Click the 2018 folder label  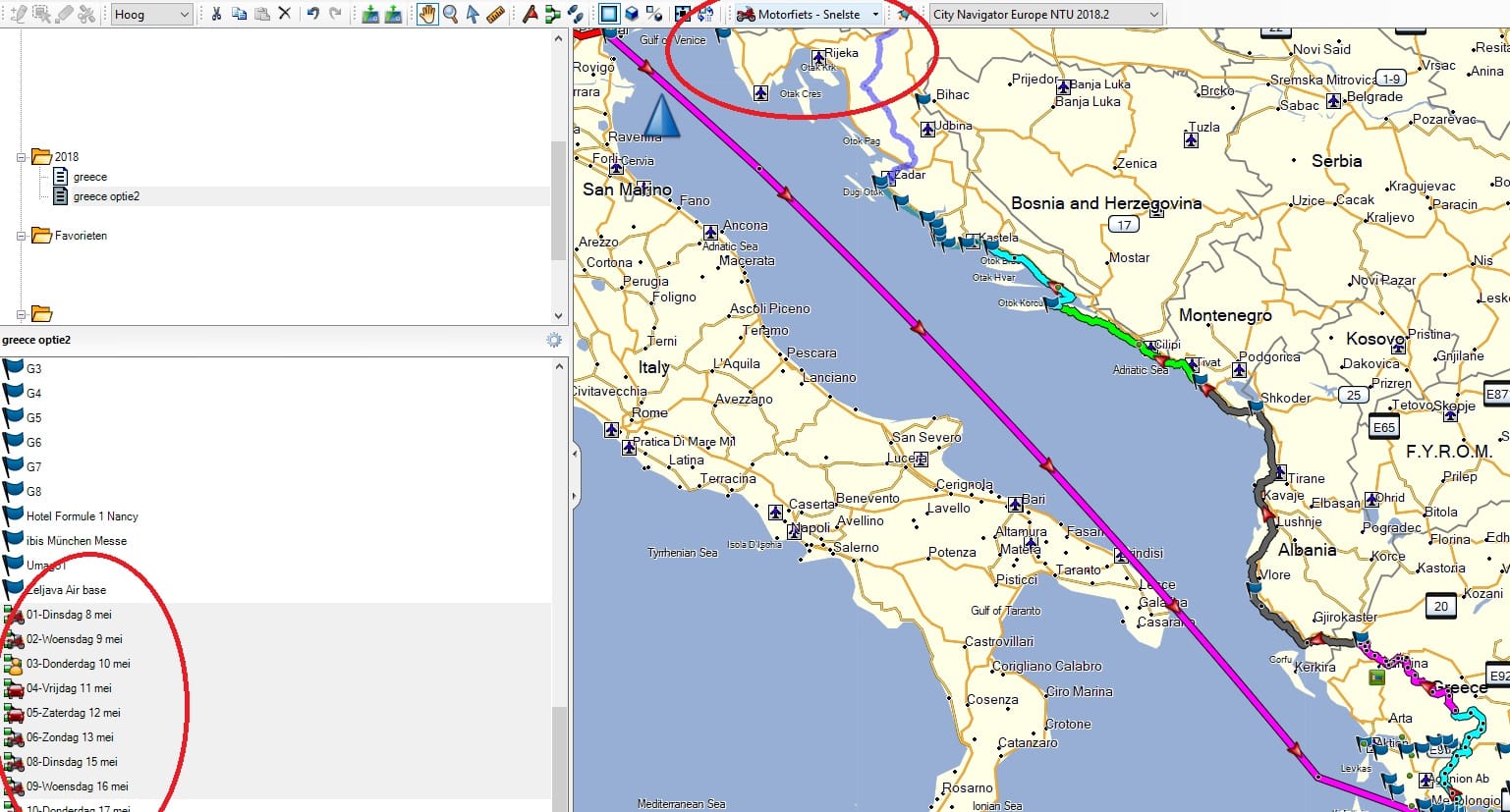[66, 157]
